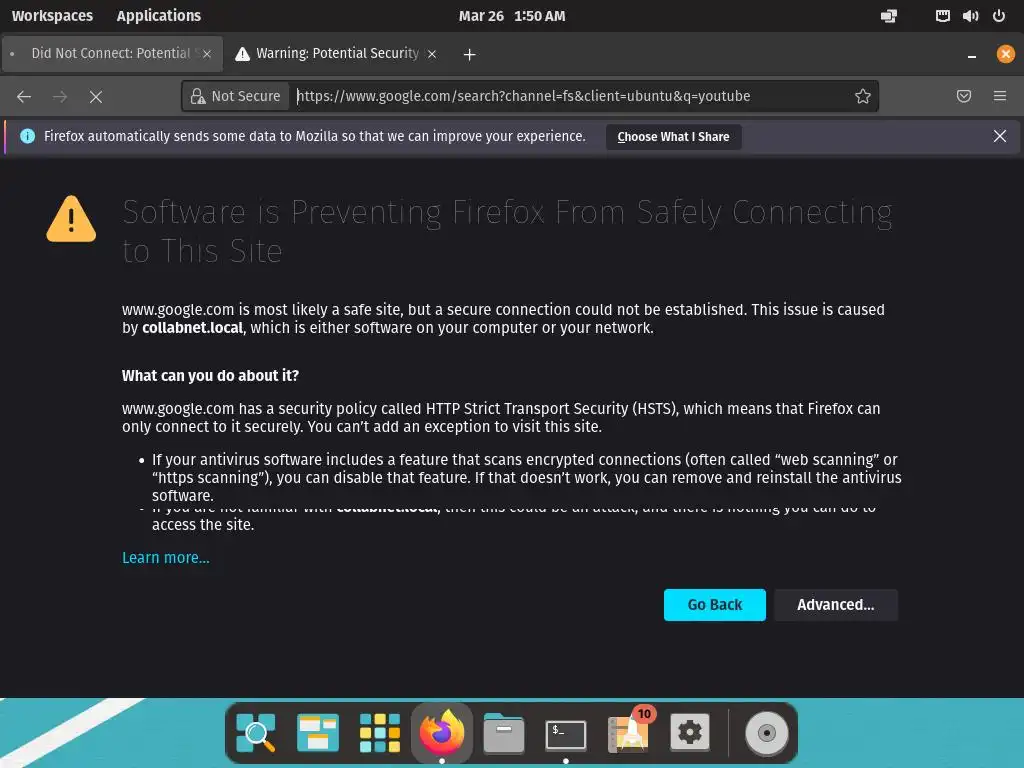Stop loading the page with the X button
The height and width of the screenshot is (768, 1024).
click(x=96, y=97)
